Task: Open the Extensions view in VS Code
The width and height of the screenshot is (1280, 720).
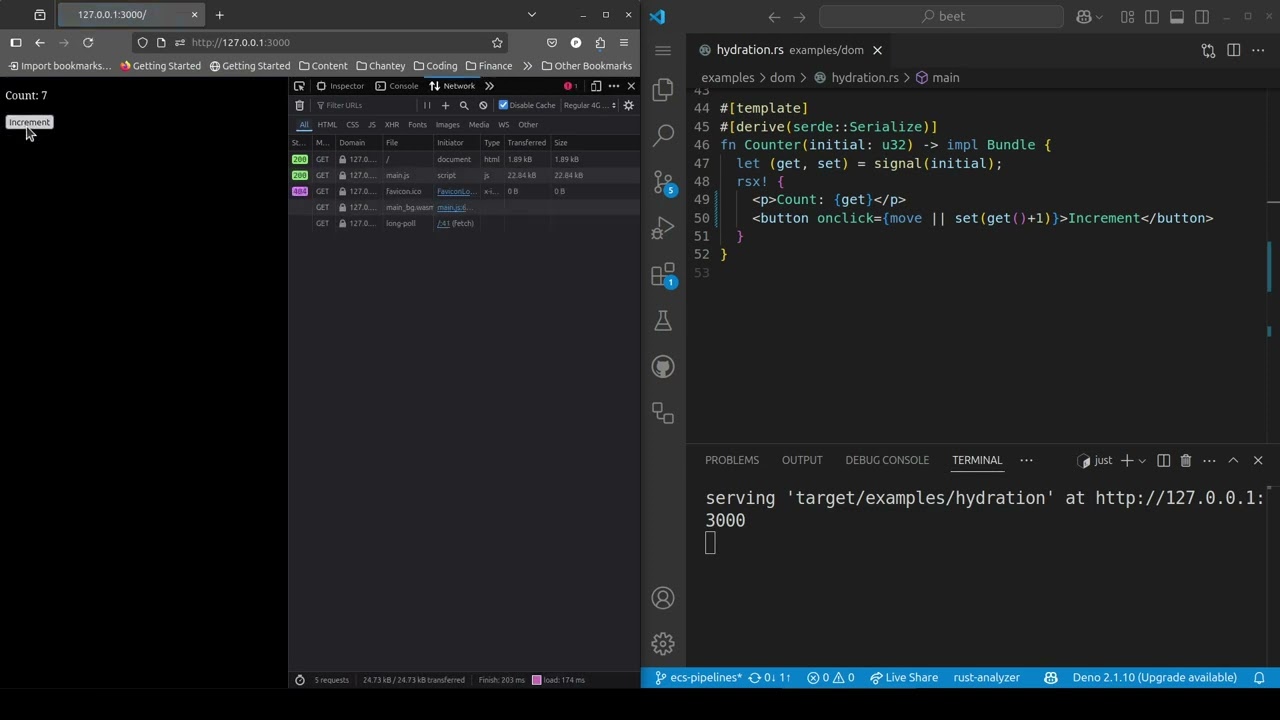Action: (663, 275)
